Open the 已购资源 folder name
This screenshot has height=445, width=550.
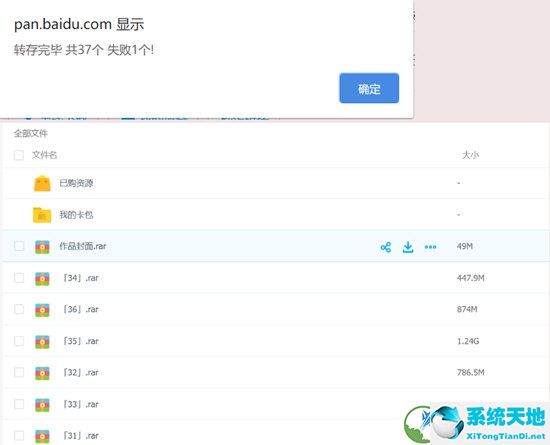pos(76,183)
